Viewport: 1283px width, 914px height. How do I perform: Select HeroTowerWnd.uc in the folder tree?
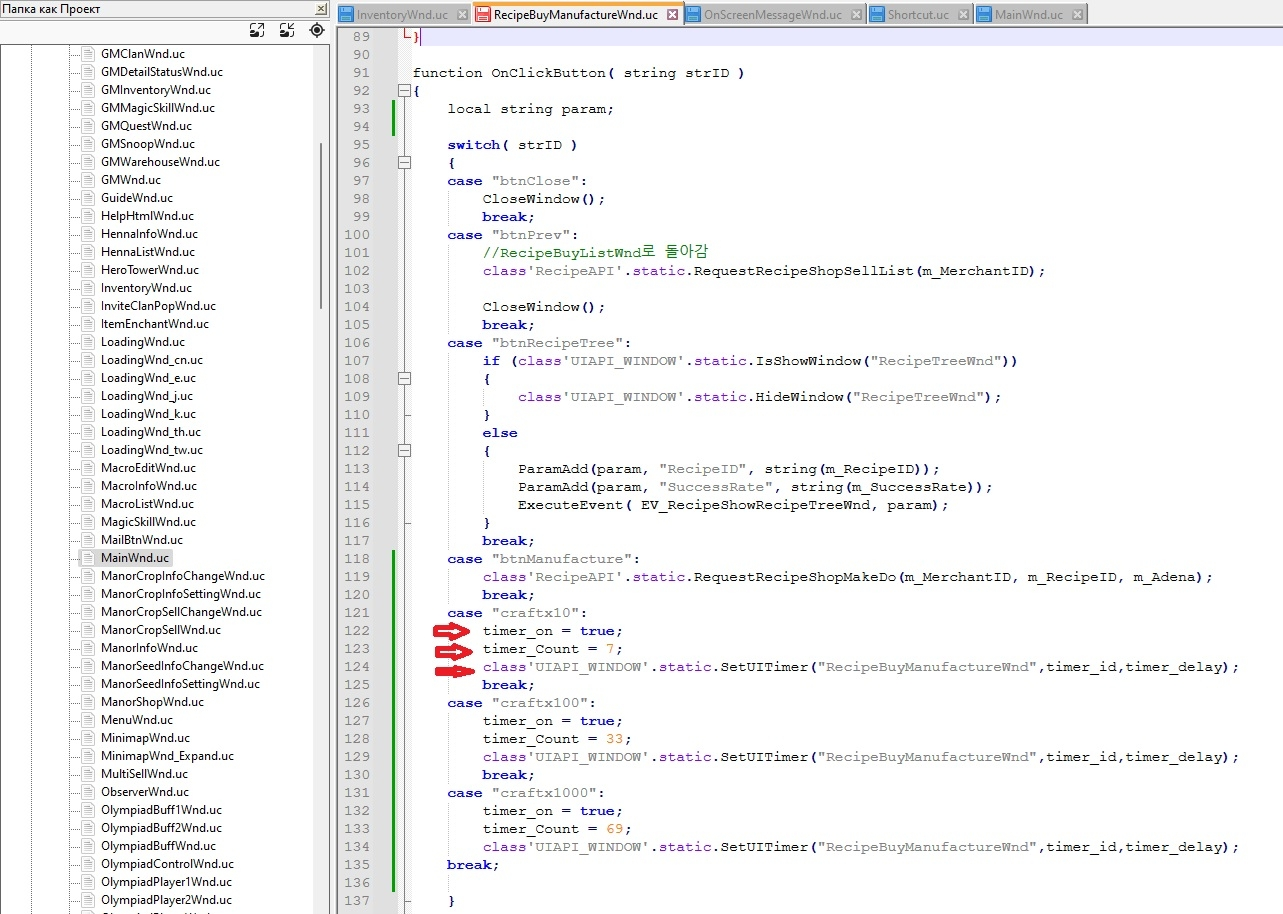[150, 270]
